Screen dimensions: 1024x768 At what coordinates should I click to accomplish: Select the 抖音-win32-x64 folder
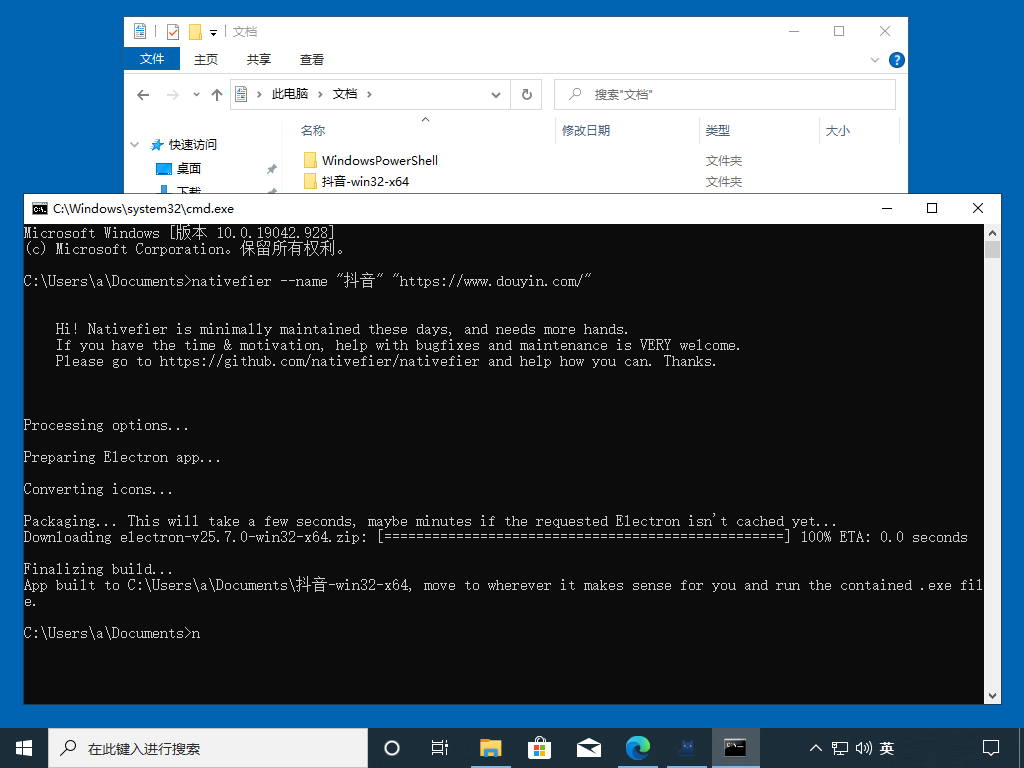365,182
